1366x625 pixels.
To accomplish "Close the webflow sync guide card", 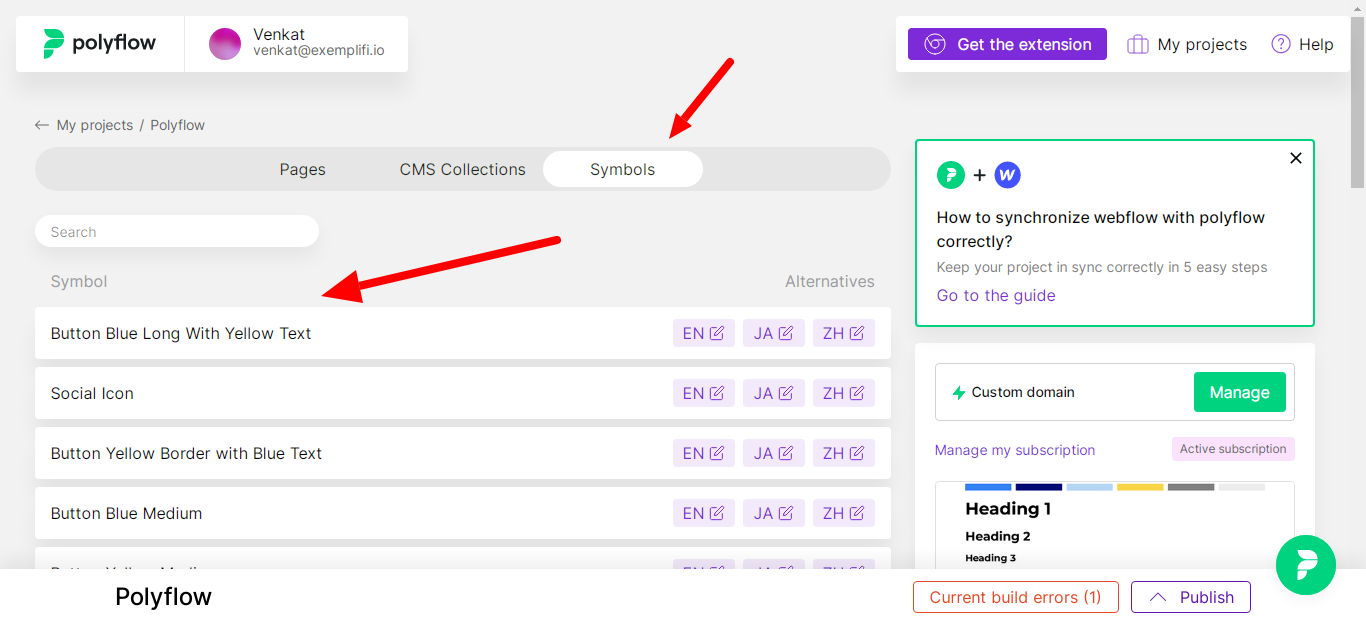I will pyautogui.click(x=1296, y=158).
